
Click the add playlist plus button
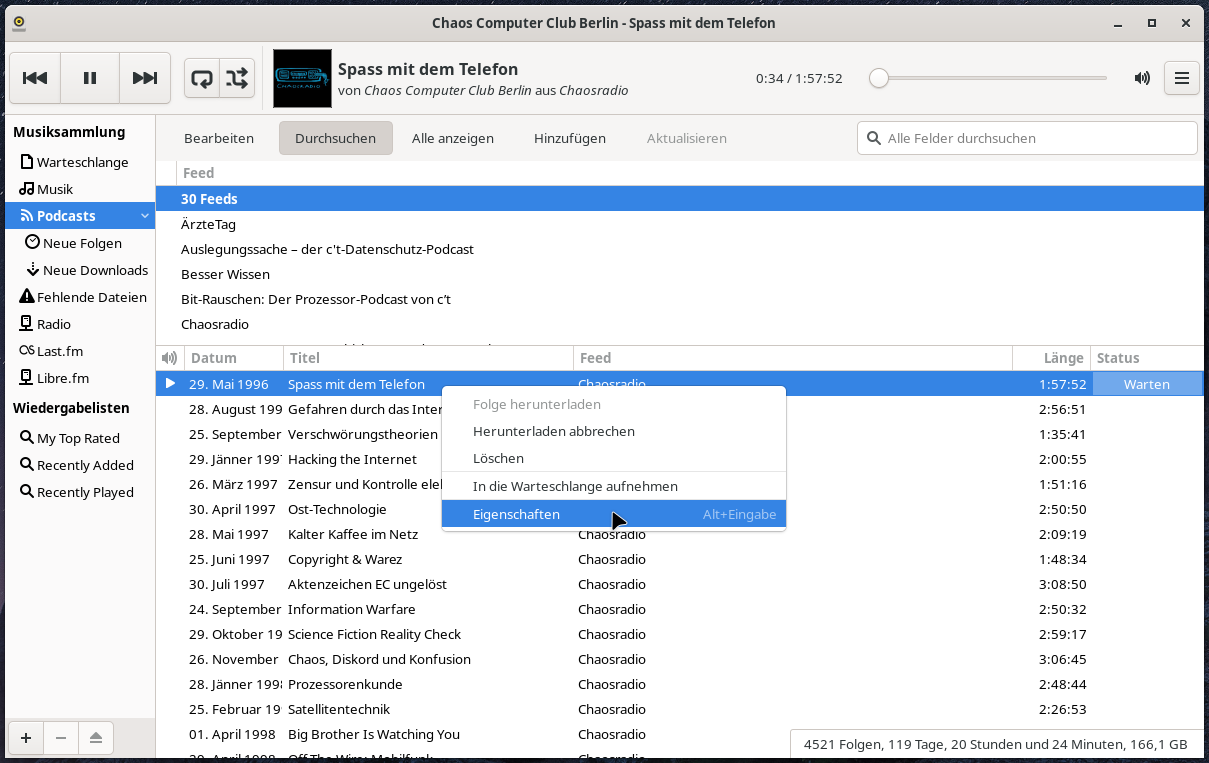pyautogui.click(x=26, y=738)
